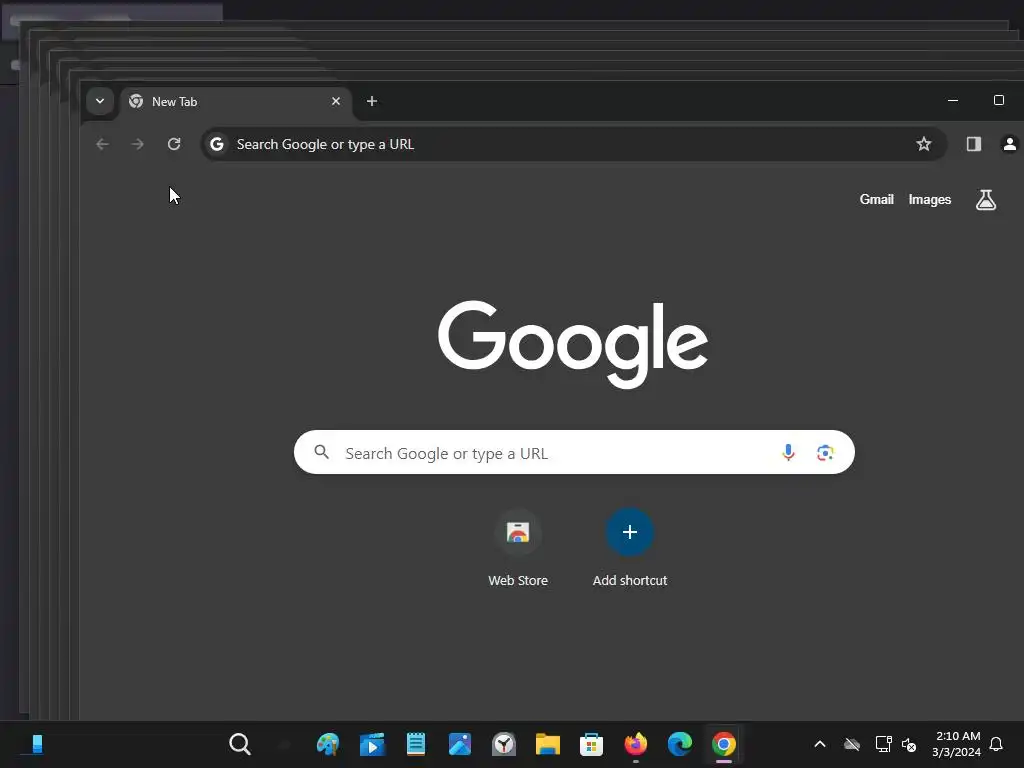Click the Google logo
1024x768 pixels.
pyautogui.click(x=573, y=344)
